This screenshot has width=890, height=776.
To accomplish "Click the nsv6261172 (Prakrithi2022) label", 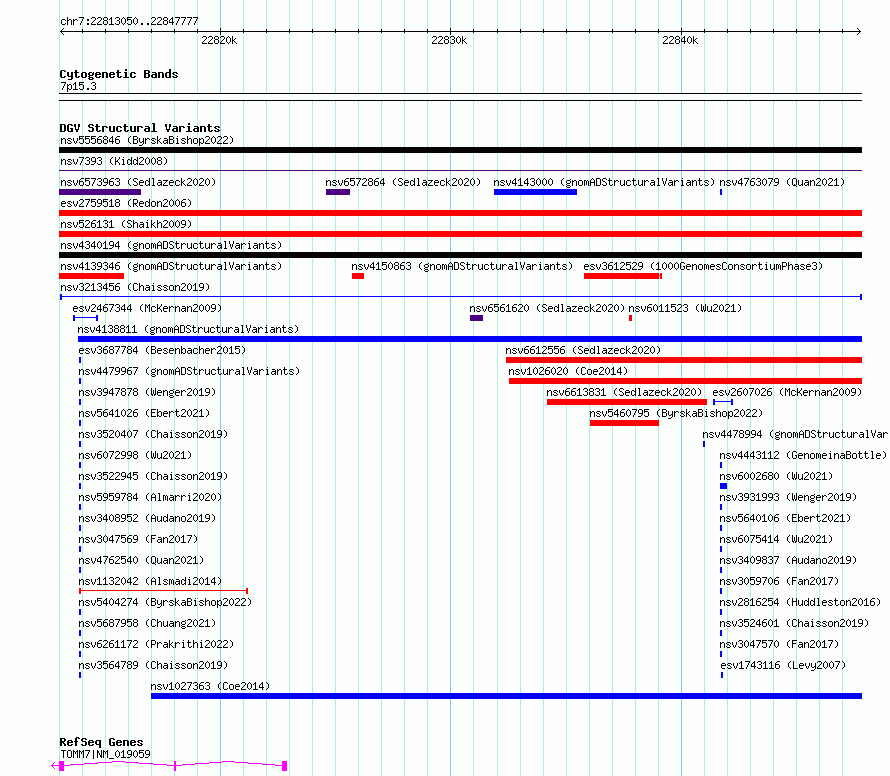I will [x=156, y=644].
